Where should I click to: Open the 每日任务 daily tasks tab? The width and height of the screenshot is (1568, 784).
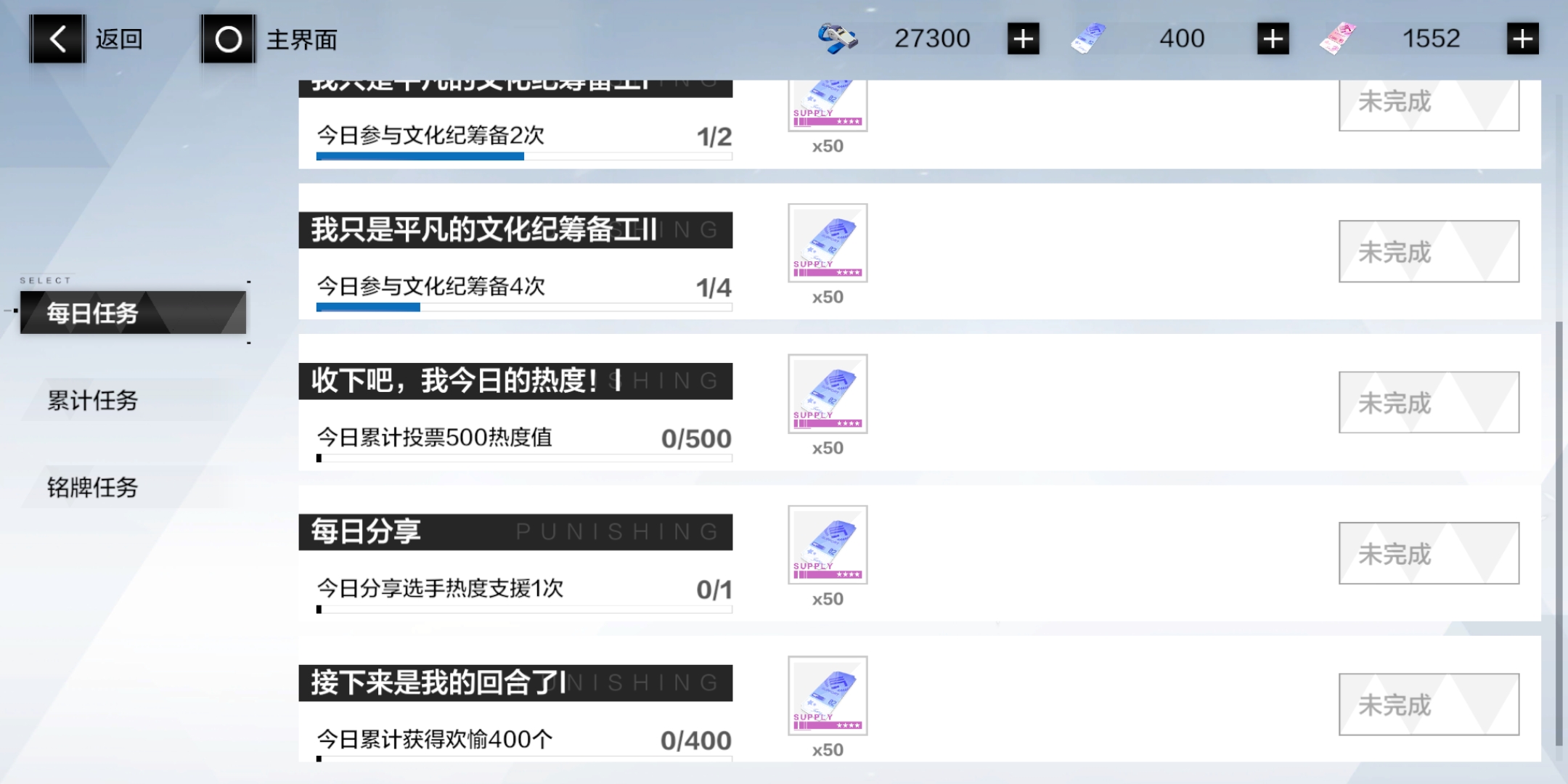point(133,313)
